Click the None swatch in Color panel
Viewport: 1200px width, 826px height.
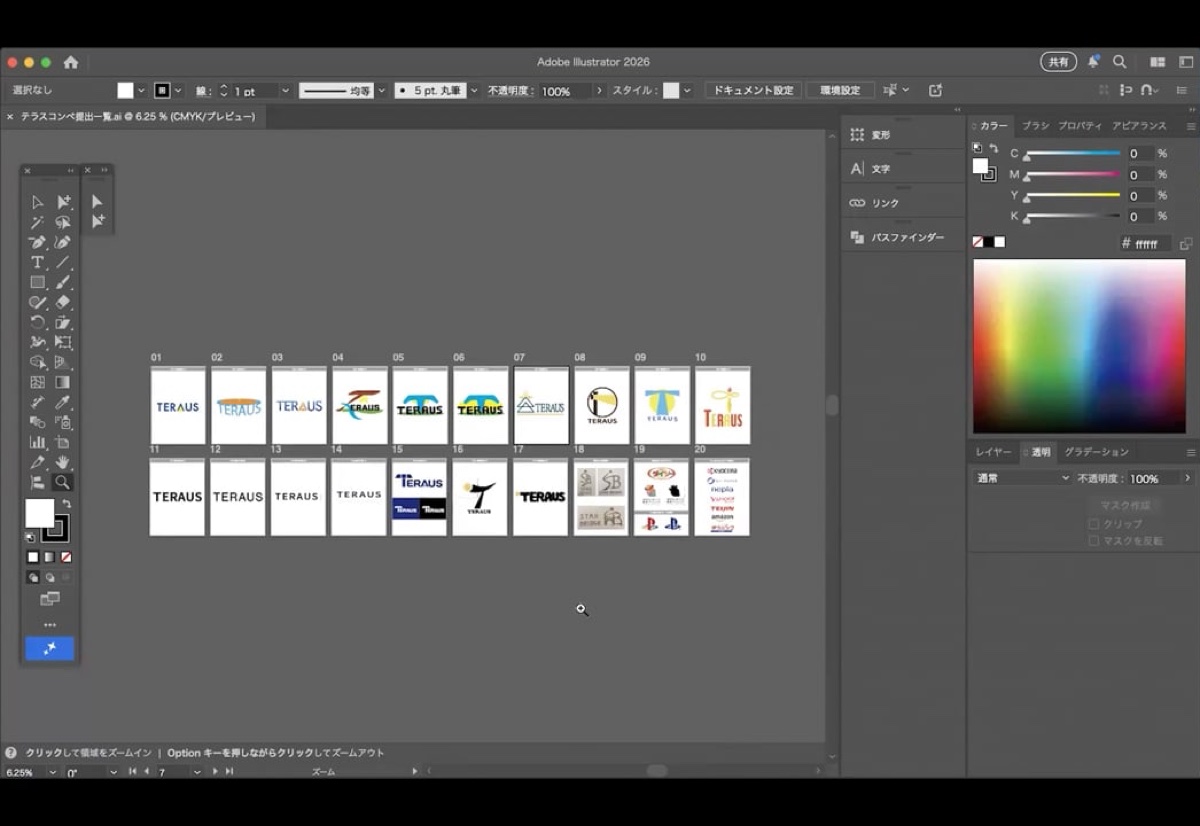[x=978, y=242]
